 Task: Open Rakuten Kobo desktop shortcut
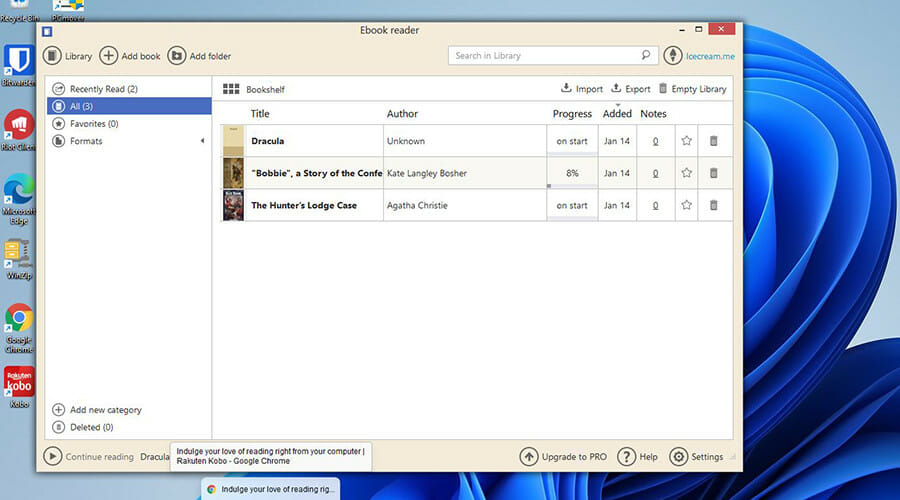pos(19,387)
